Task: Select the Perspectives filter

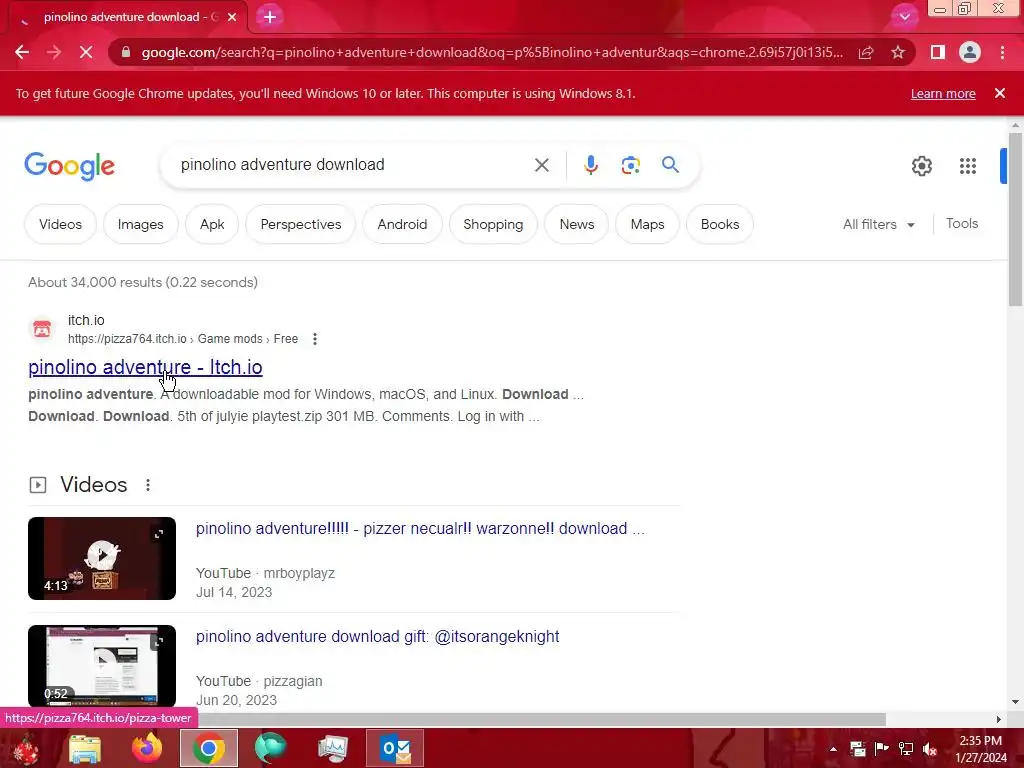Action: pyautogui.click(x=300, y=224)
